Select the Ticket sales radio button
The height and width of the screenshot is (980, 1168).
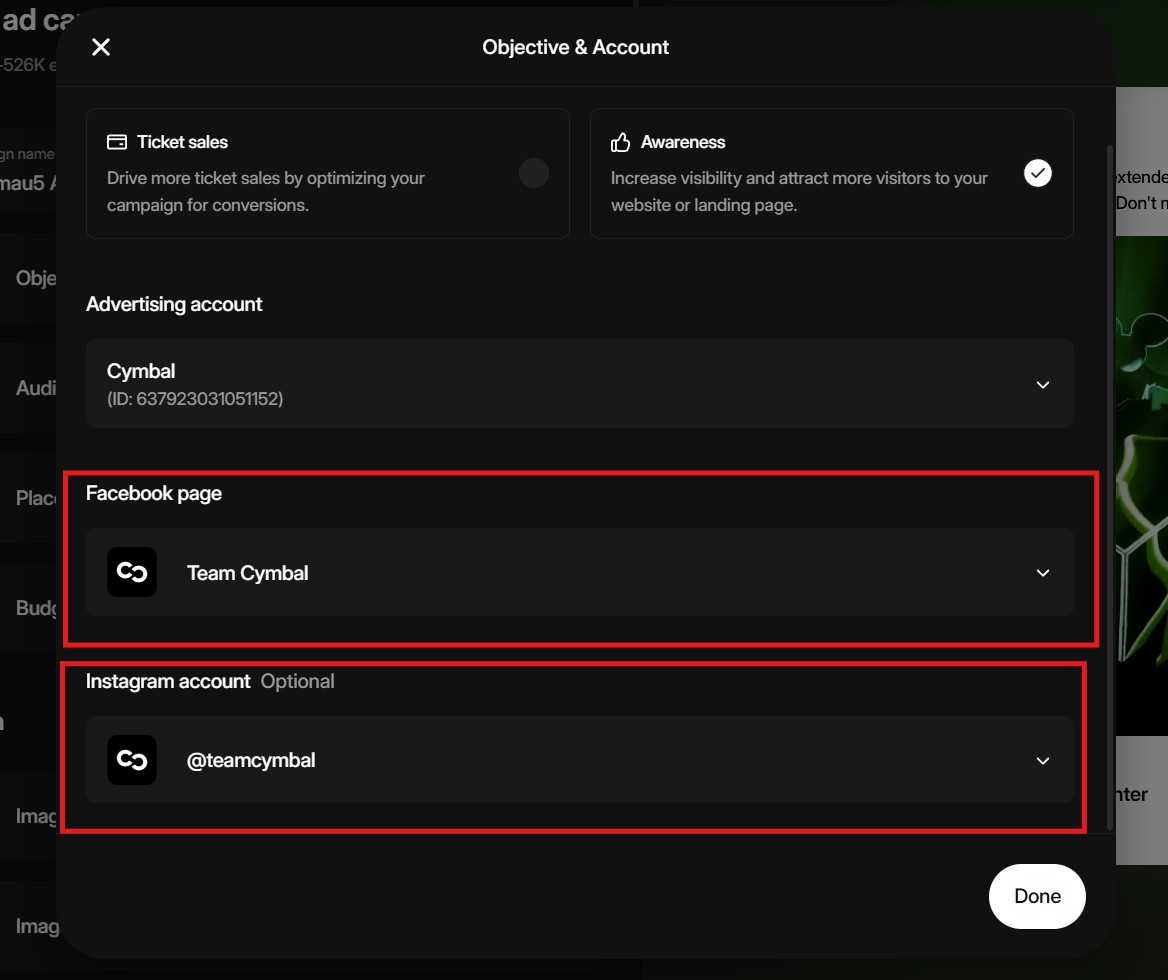click(534, 173)
